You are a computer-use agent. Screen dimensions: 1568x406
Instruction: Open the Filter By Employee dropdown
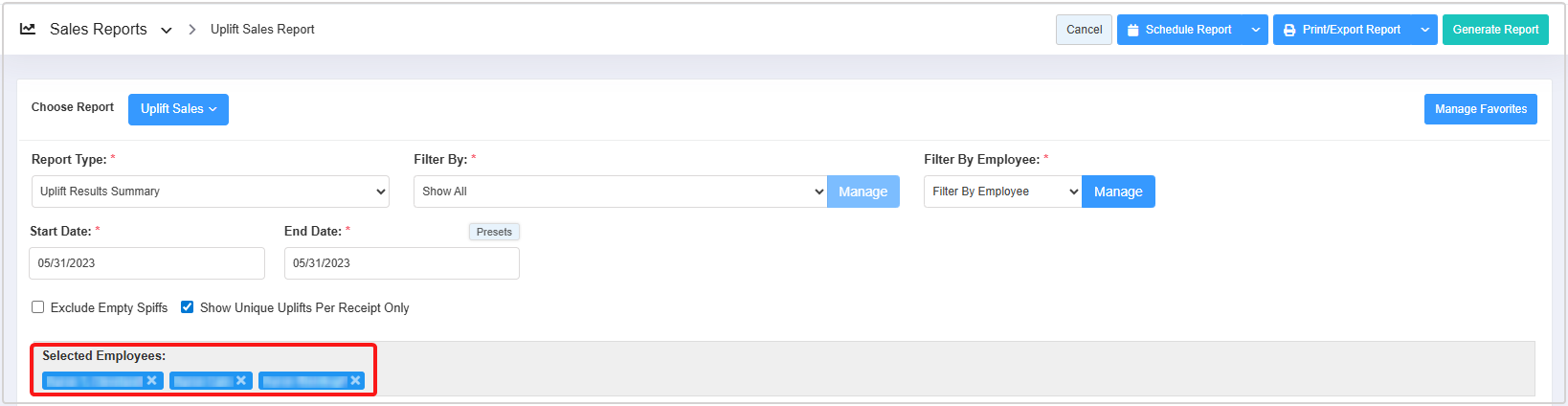click(x=1002, y=192)
